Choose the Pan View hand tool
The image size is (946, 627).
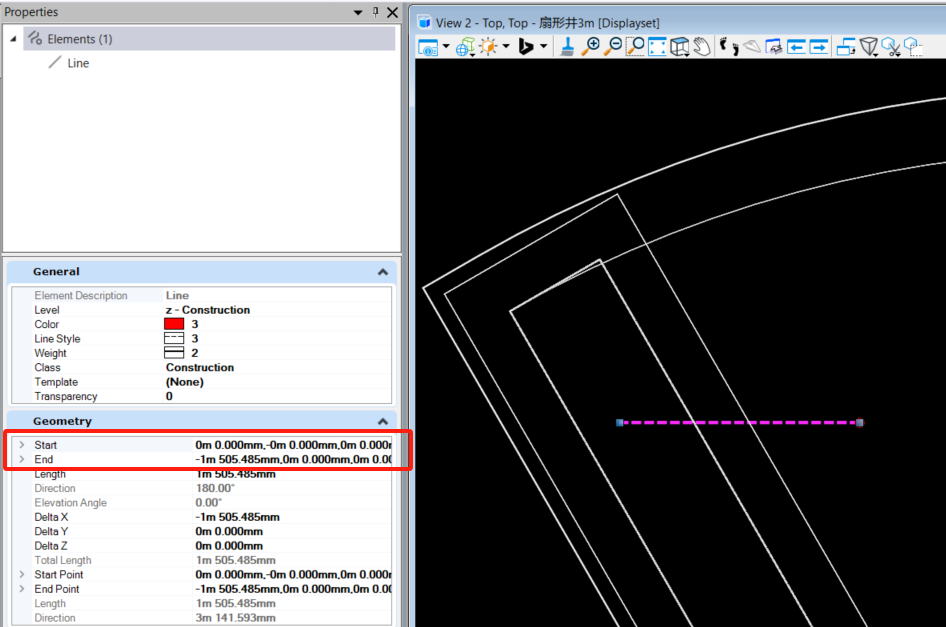[x=702, y=47]
